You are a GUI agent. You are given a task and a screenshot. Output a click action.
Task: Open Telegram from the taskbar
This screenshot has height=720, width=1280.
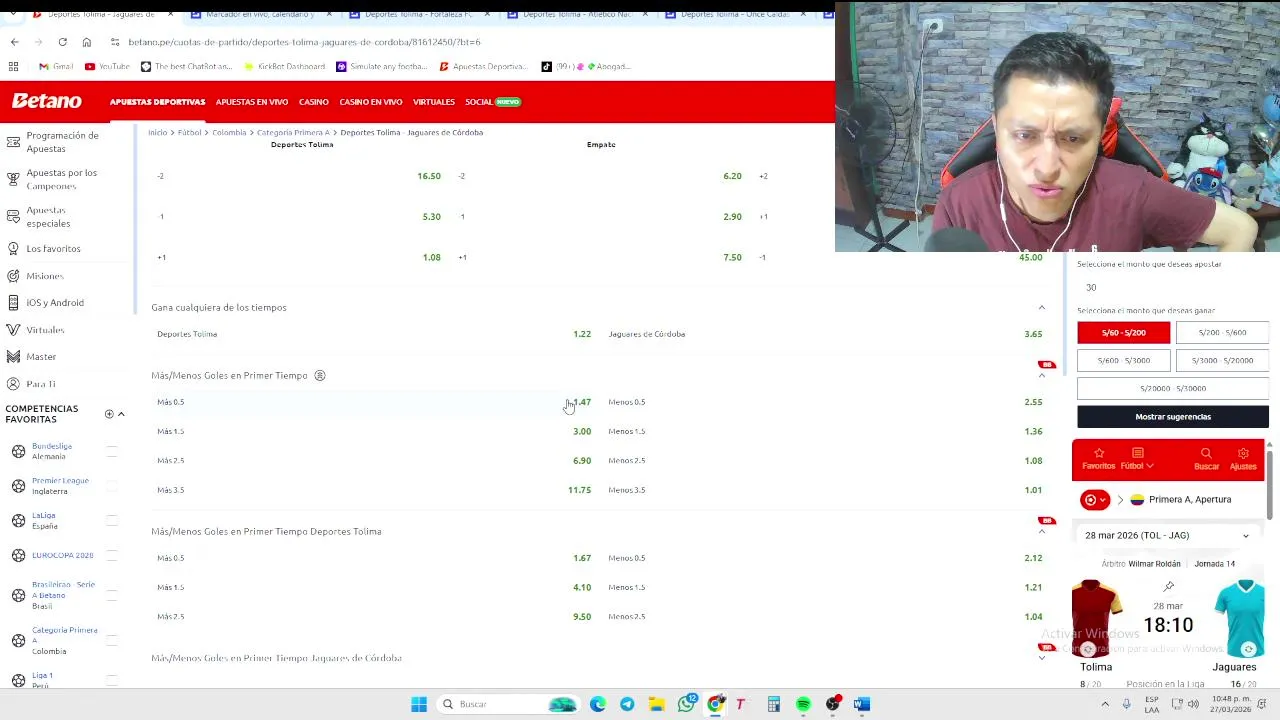click(627, 704)
